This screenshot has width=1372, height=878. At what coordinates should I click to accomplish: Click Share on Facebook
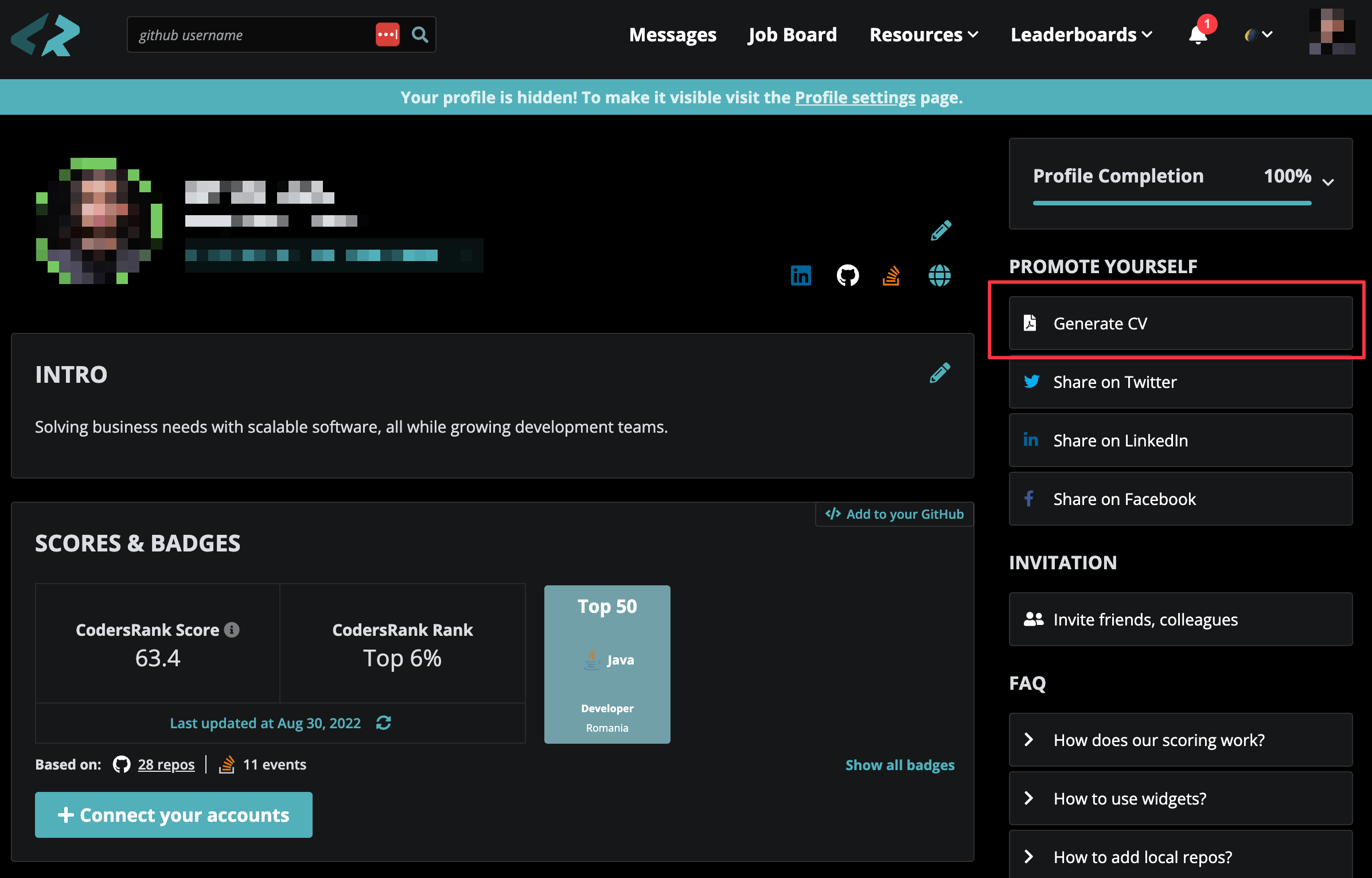point(1180,499)
